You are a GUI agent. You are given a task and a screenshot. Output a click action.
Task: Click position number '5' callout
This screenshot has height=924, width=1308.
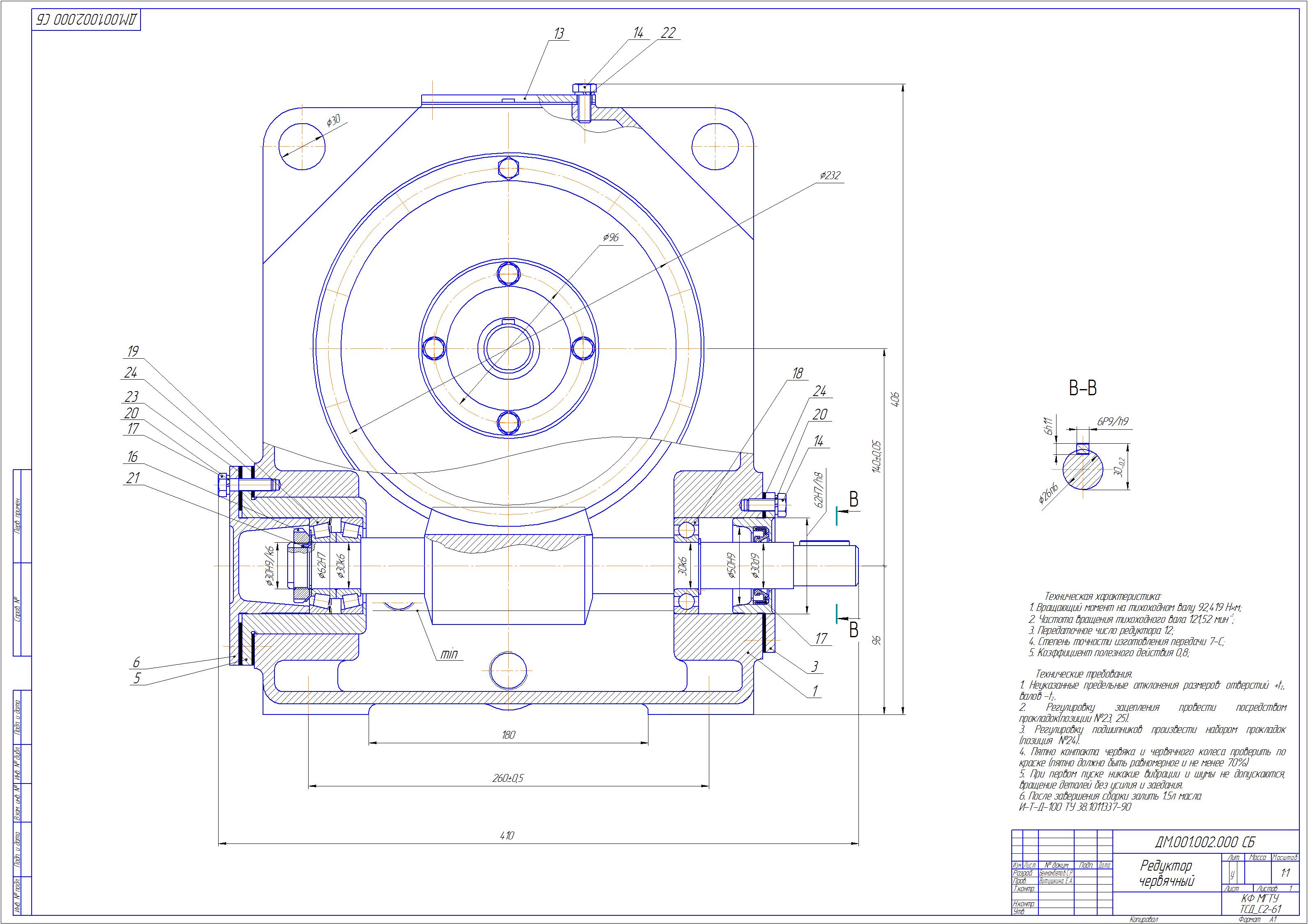pyautogui.click(x=137, y=678)
